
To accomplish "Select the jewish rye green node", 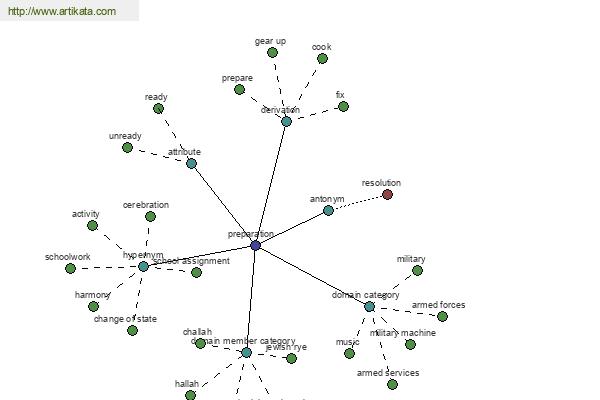I will click(x=291, y=358).
